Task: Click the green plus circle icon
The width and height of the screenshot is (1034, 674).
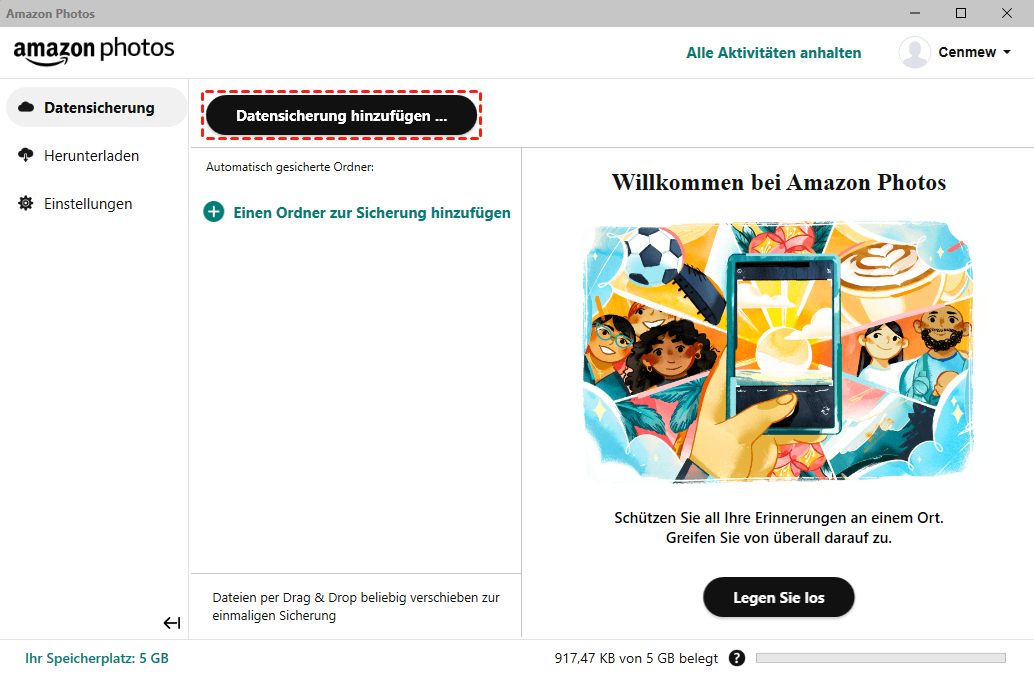Action: coord(214,212)
